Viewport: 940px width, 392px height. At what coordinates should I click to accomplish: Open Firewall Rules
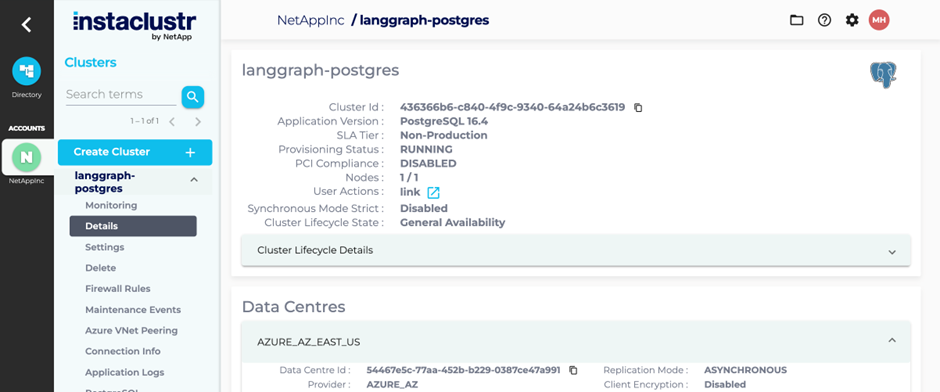pyautogui.click(x=118, y=288)
